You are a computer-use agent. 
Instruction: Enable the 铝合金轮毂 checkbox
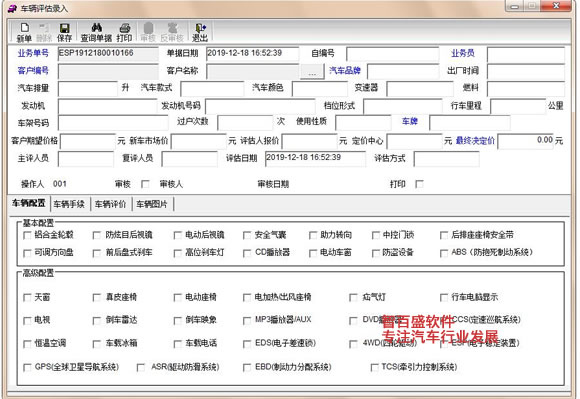tap(27, 235)
